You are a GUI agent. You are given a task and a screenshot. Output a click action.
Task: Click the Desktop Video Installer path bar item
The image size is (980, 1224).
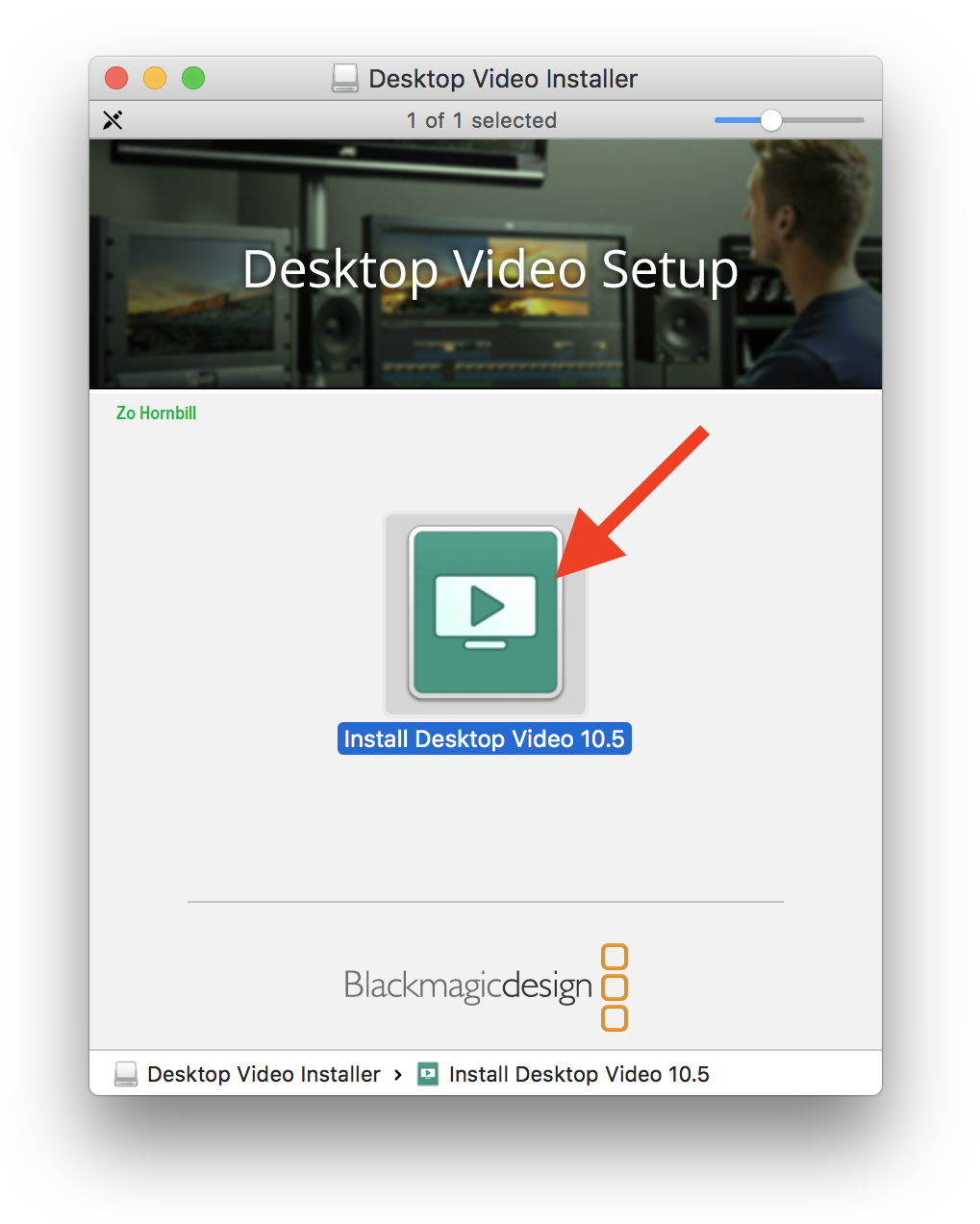pos(247,1074)
